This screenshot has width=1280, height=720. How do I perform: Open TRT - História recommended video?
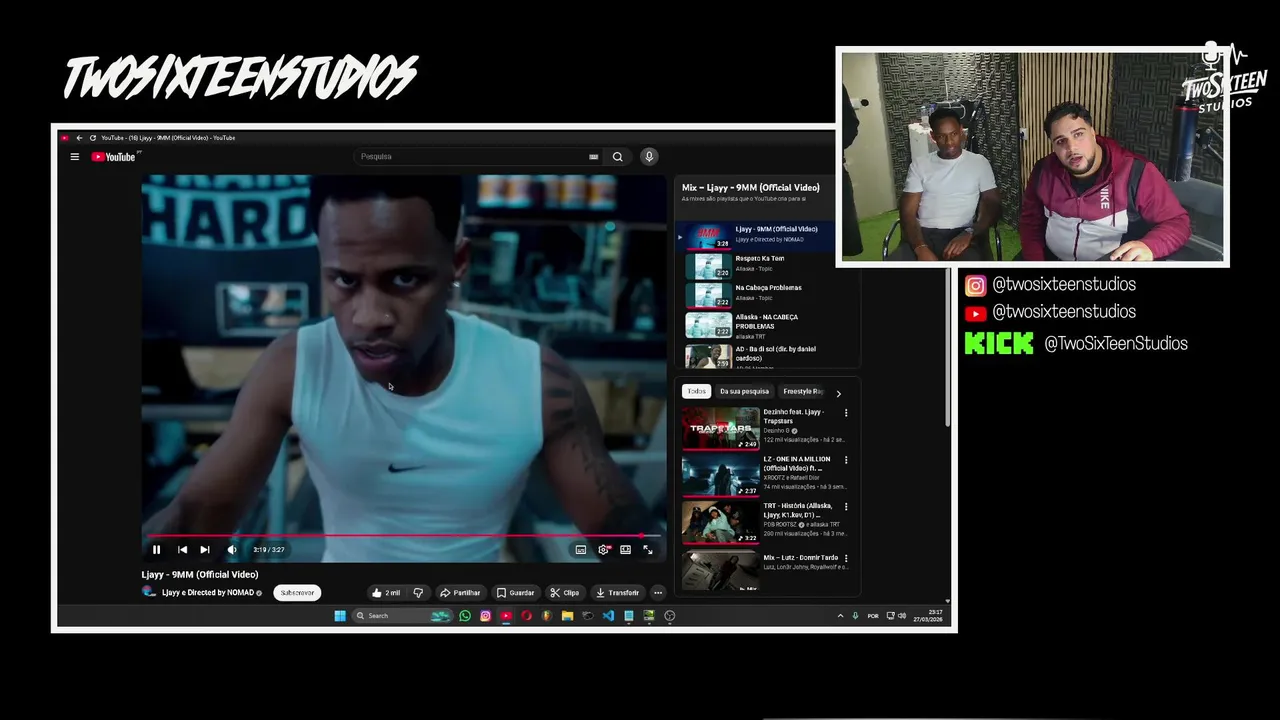(x=764, y=522)
